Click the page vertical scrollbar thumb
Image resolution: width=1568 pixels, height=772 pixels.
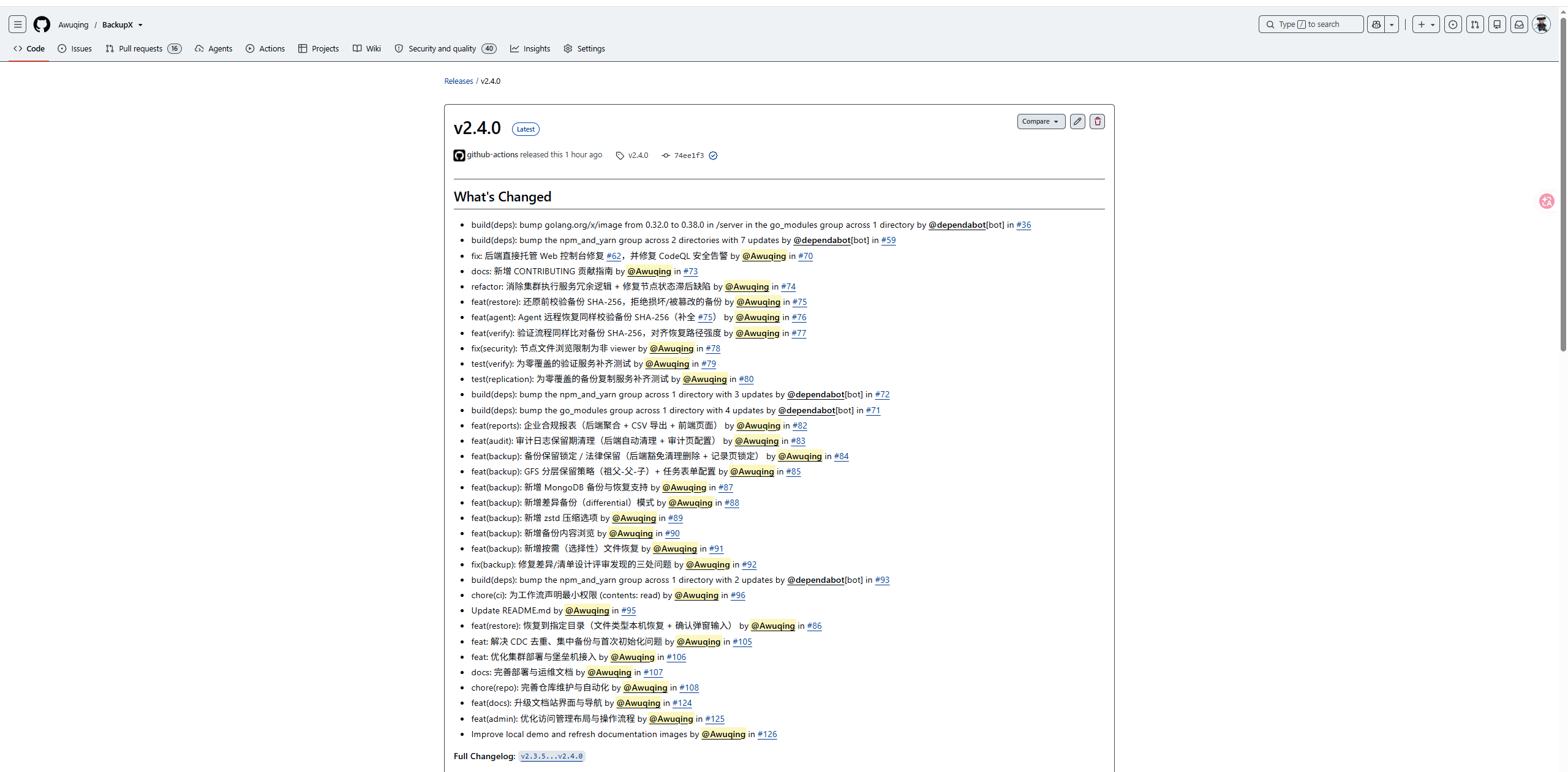(x=1563, y=184)
